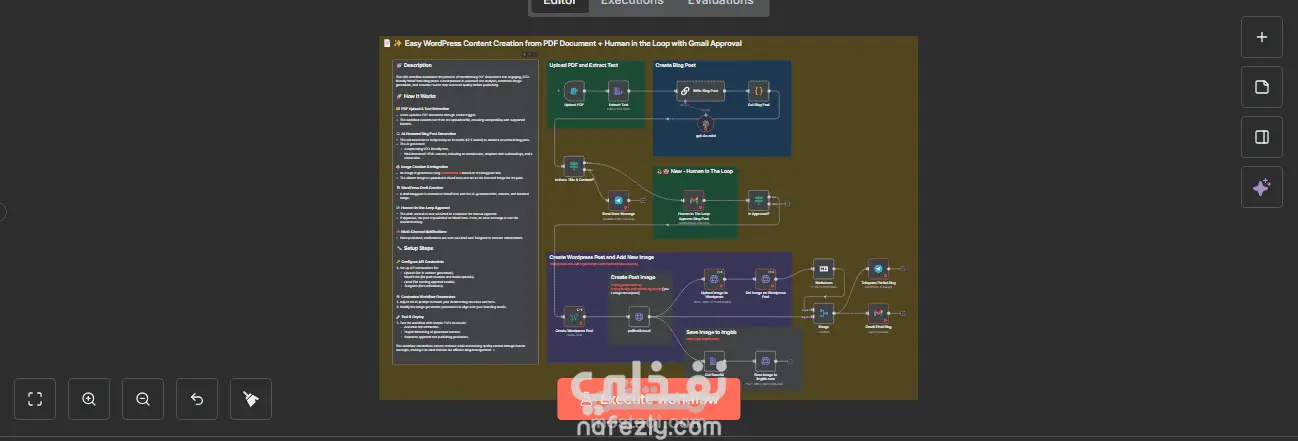Add node after Send Error Message output
The height and width of the screenshot is (441, 1298).
[642, 201]
